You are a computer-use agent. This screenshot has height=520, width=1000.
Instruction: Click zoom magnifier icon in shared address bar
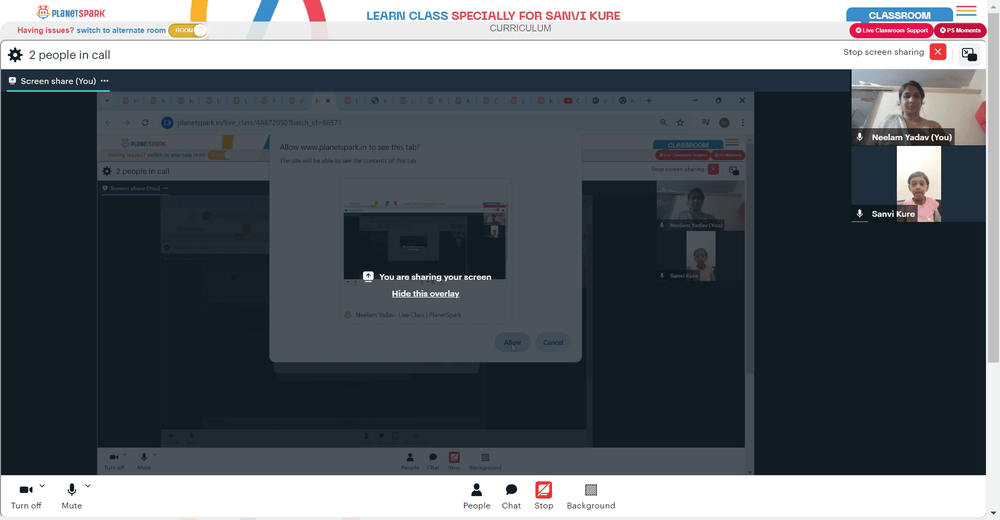[663, 123]
